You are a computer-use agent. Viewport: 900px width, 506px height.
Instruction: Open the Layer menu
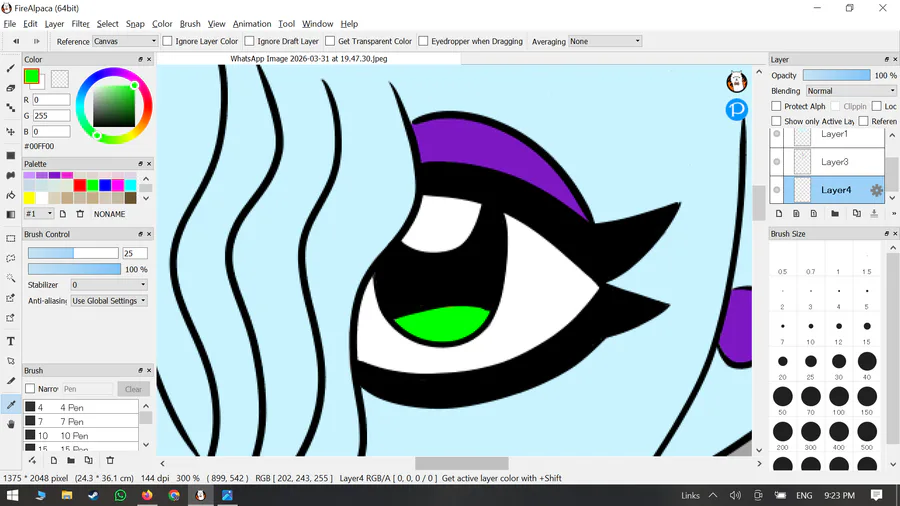coord(54,24)
